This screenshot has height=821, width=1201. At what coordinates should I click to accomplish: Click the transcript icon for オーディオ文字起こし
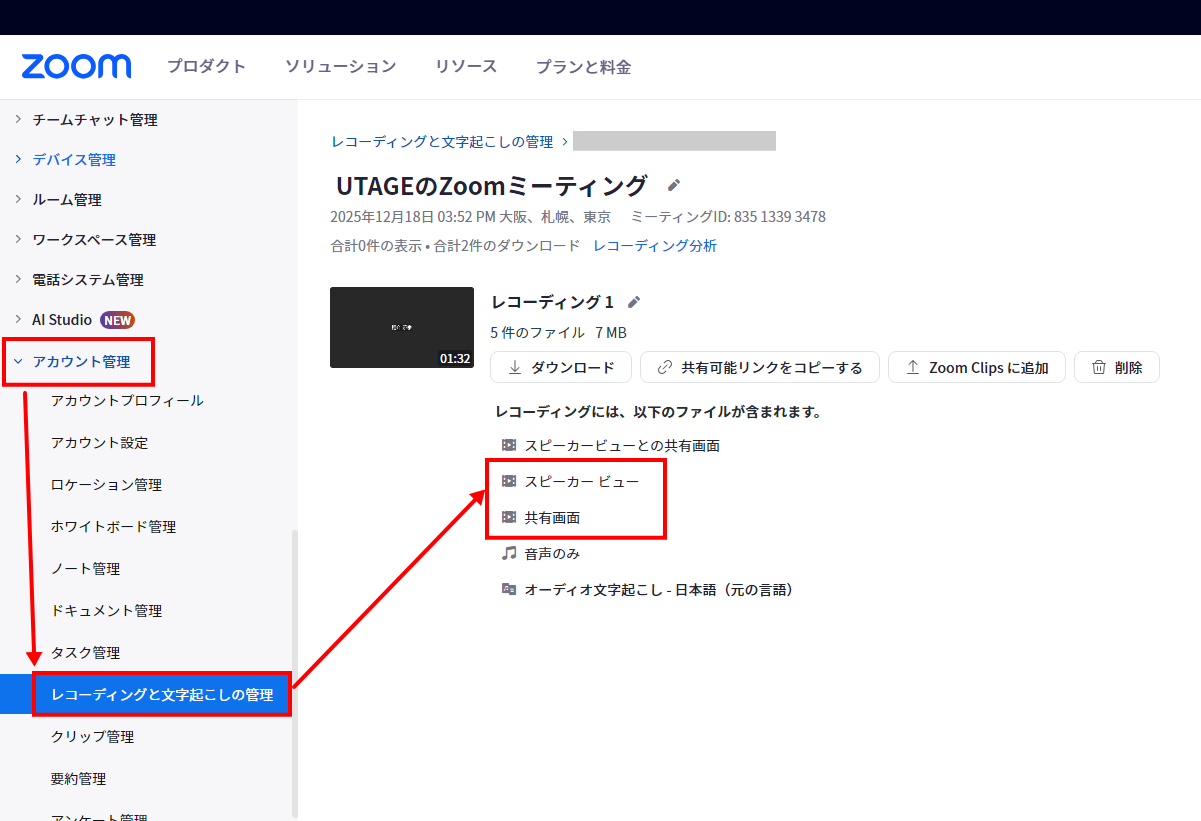pyautogui.click(x=509, y=589)
